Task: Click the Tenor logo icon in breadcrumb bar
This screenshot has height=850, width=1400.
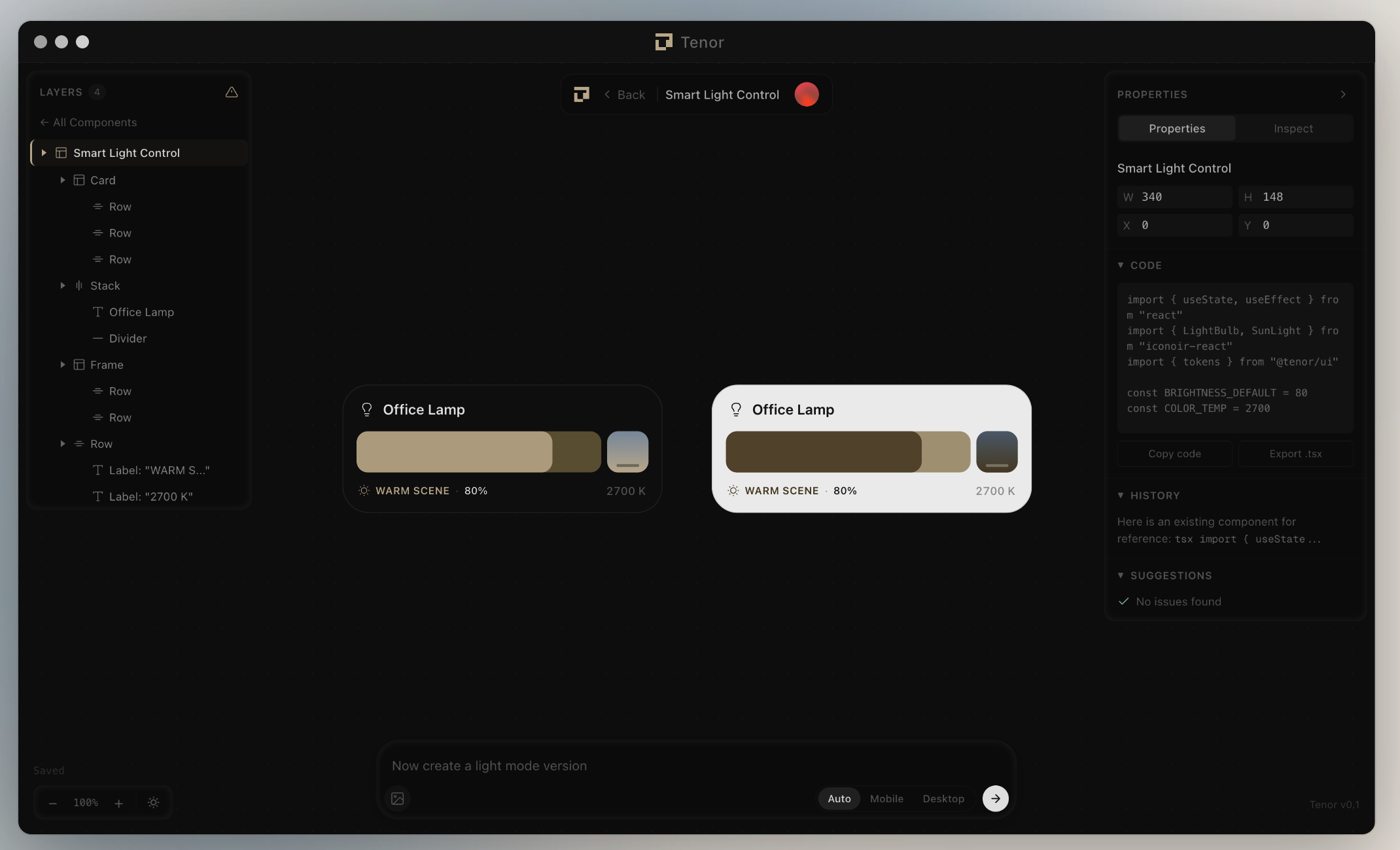Action: (581, 95)
